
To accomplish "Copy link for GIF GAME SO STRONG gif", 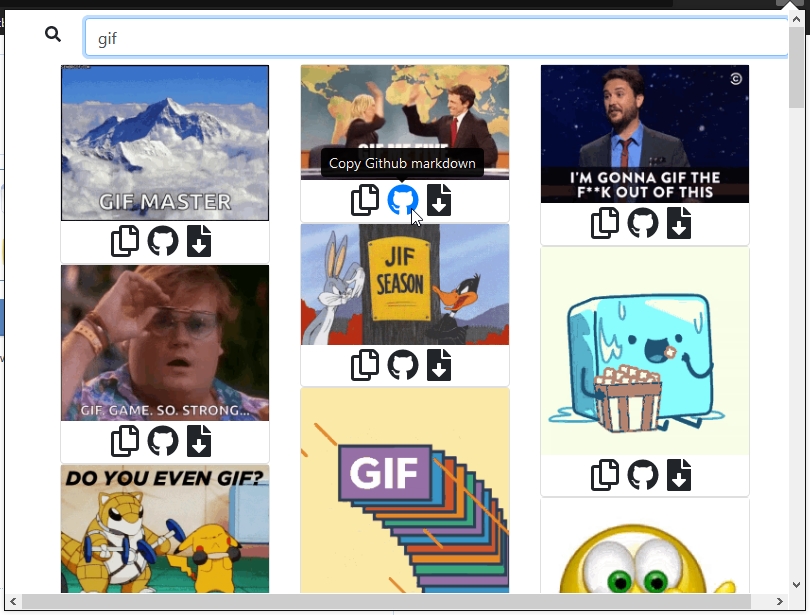I will (x=125, y=441).
